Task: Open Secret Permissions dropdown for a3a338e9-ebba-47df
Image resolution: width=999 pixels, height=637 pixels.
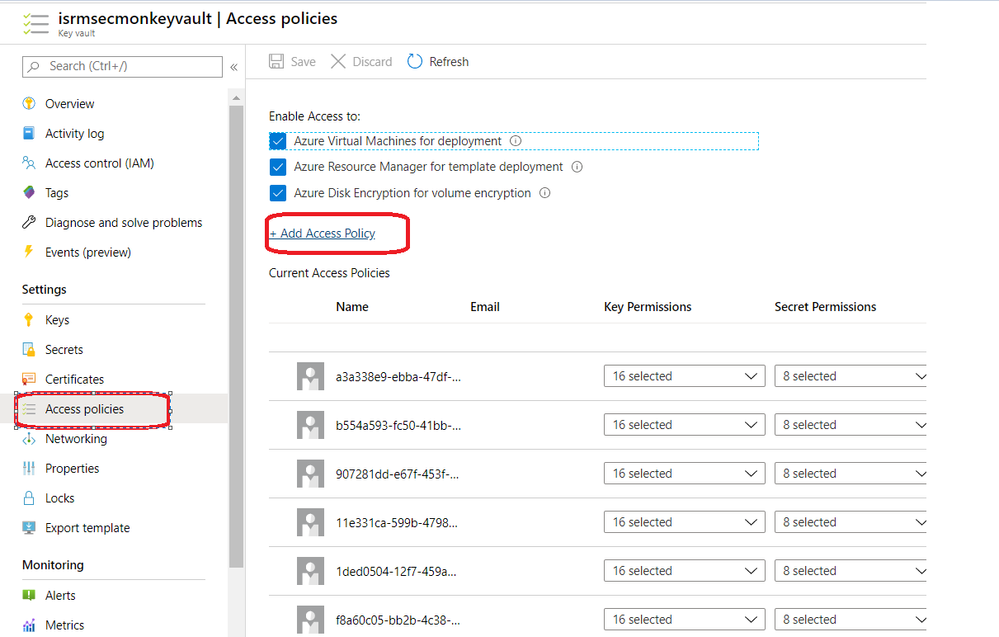Action: 851,376
